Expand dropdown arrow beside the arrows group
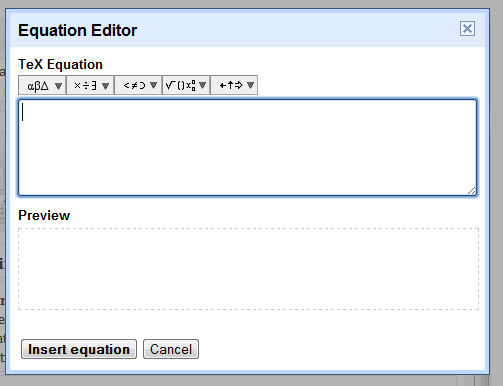The height and width of the screenshot is (386, 503). [x=250, y=86]
